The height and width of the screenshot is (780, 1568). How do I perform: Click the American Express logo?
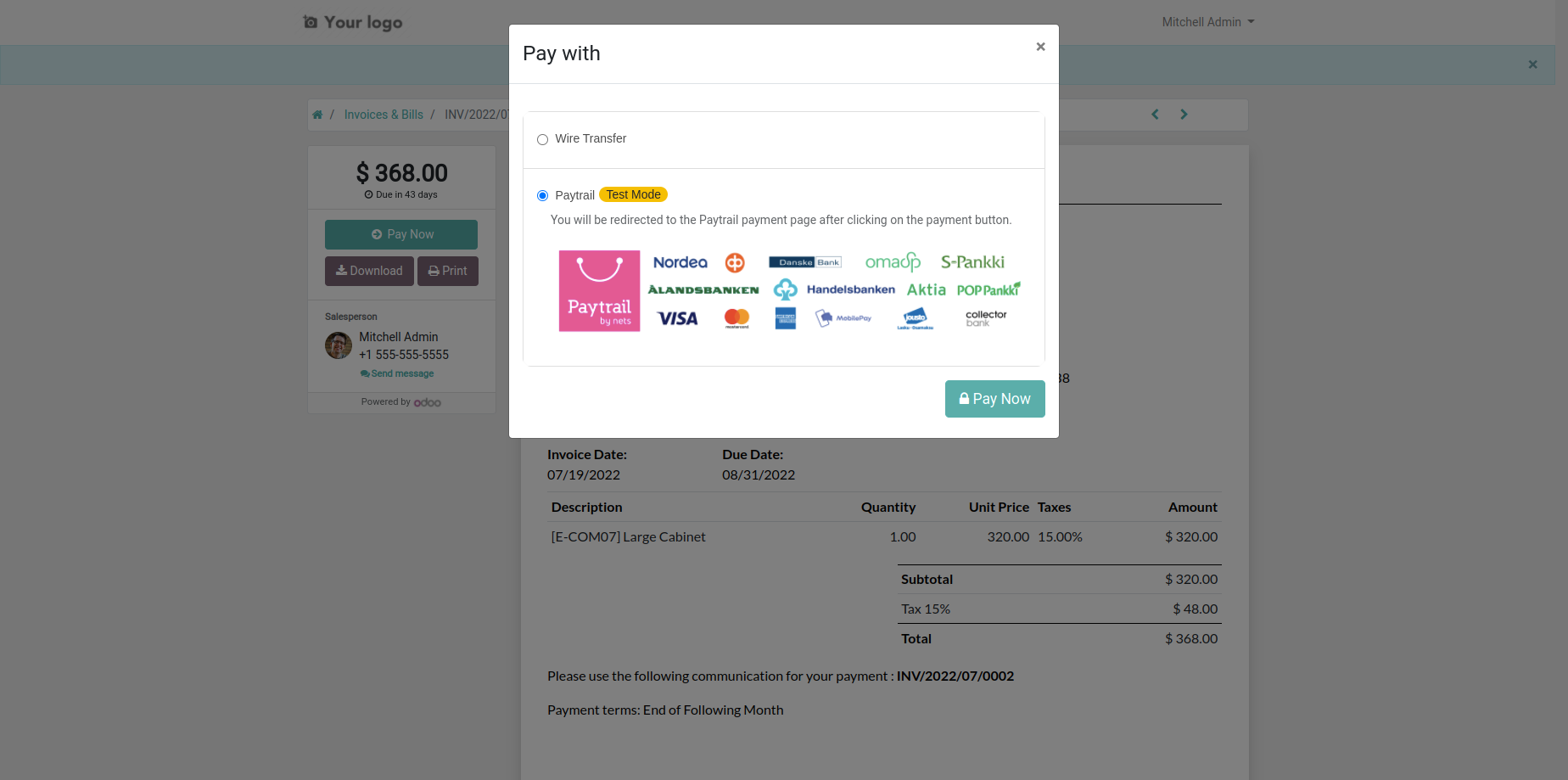point(786,318)
